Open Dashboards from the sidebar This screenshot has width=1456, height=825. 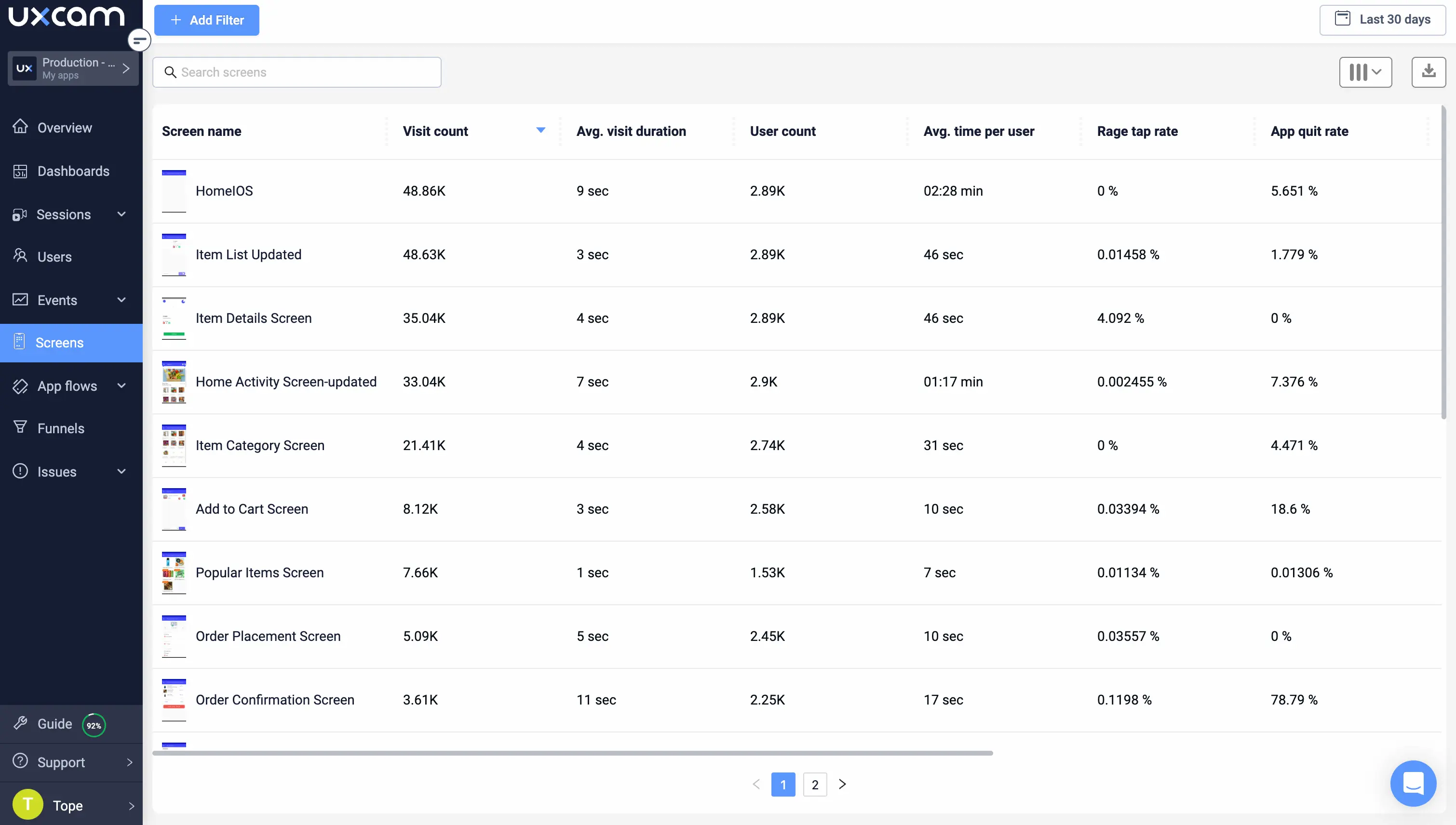[x=72, y=171]
